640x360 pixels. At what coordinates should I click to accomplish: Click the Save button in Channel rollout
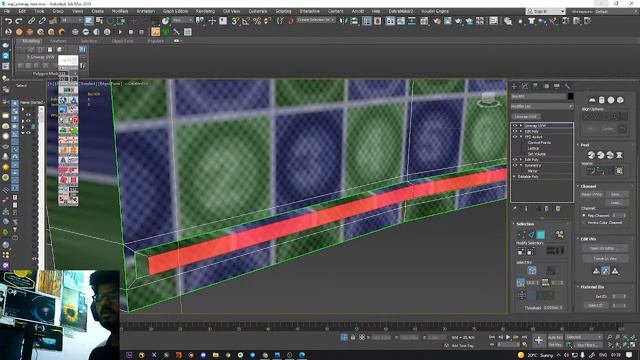(616, 194)
